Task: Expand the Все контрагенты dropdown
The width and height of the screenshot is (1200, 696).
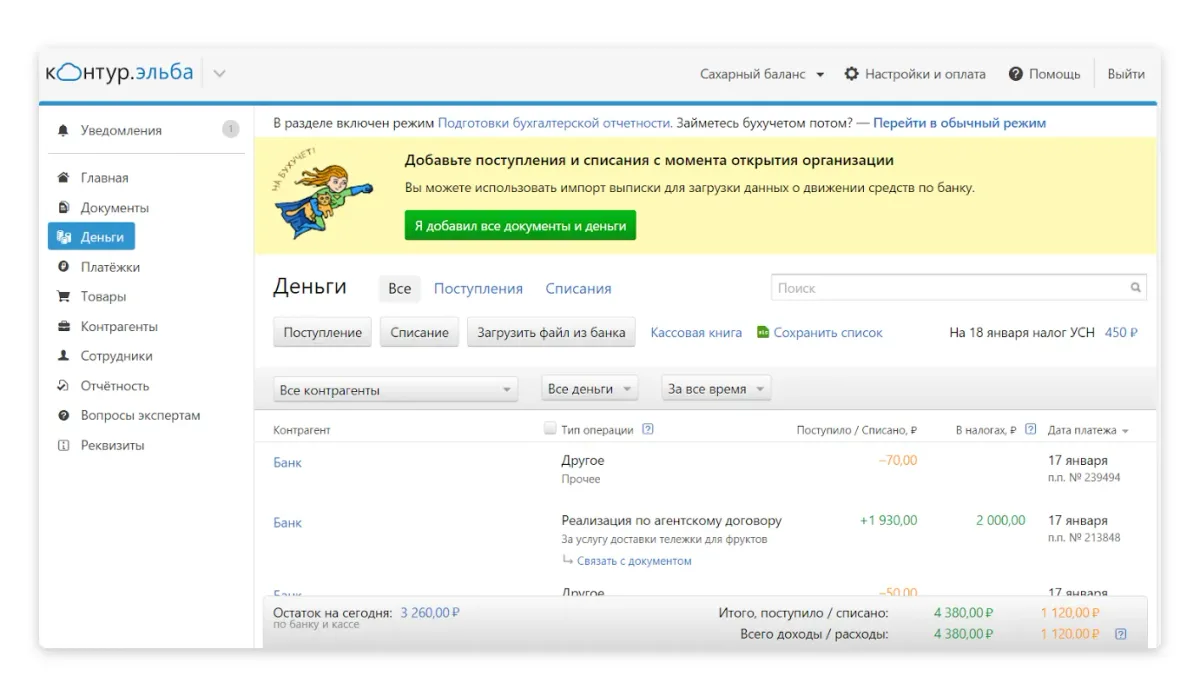Action: point(395,390)
